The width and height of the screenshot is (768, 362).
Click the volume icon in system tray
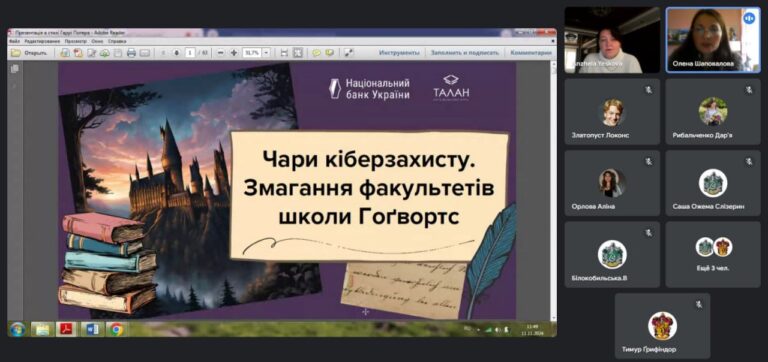click(498, 330)
